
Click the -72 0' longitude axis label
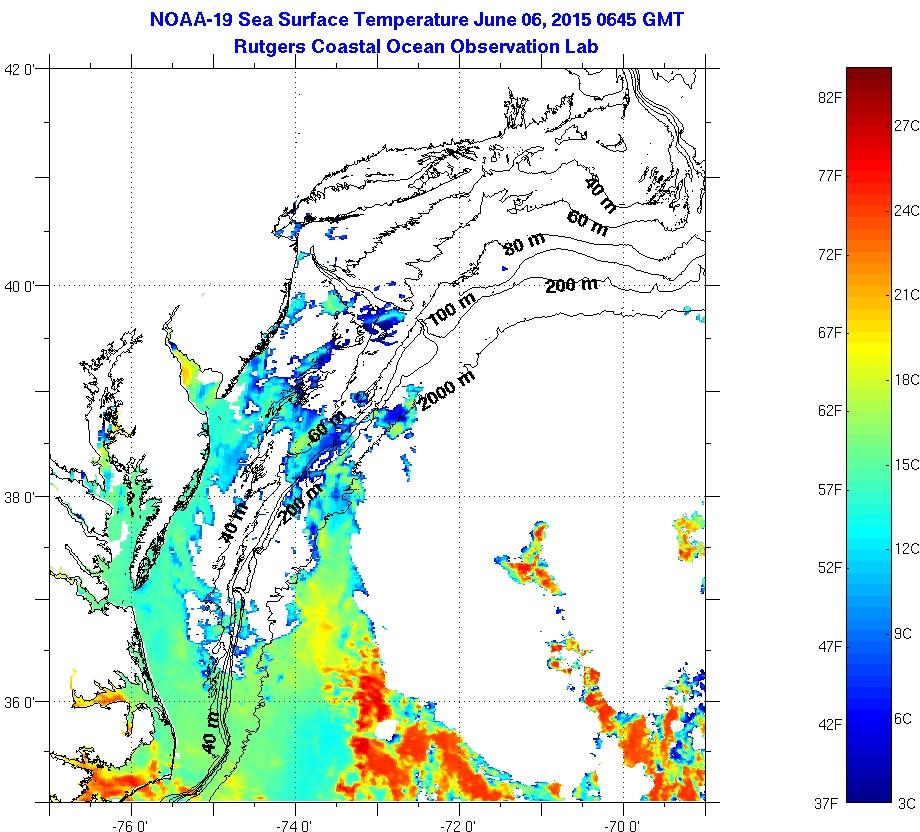point(459,826)
